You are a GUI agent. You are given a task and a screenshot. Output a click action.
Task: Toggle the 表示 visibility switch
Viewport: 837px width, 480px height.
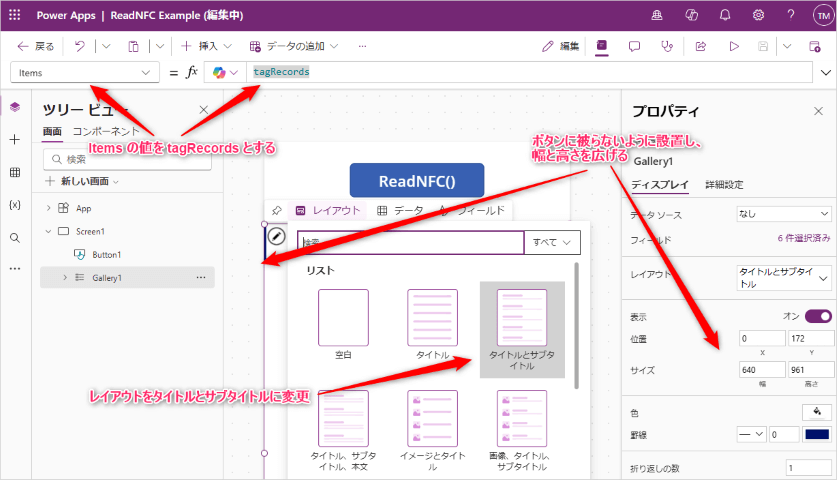(x=817, y=316)
